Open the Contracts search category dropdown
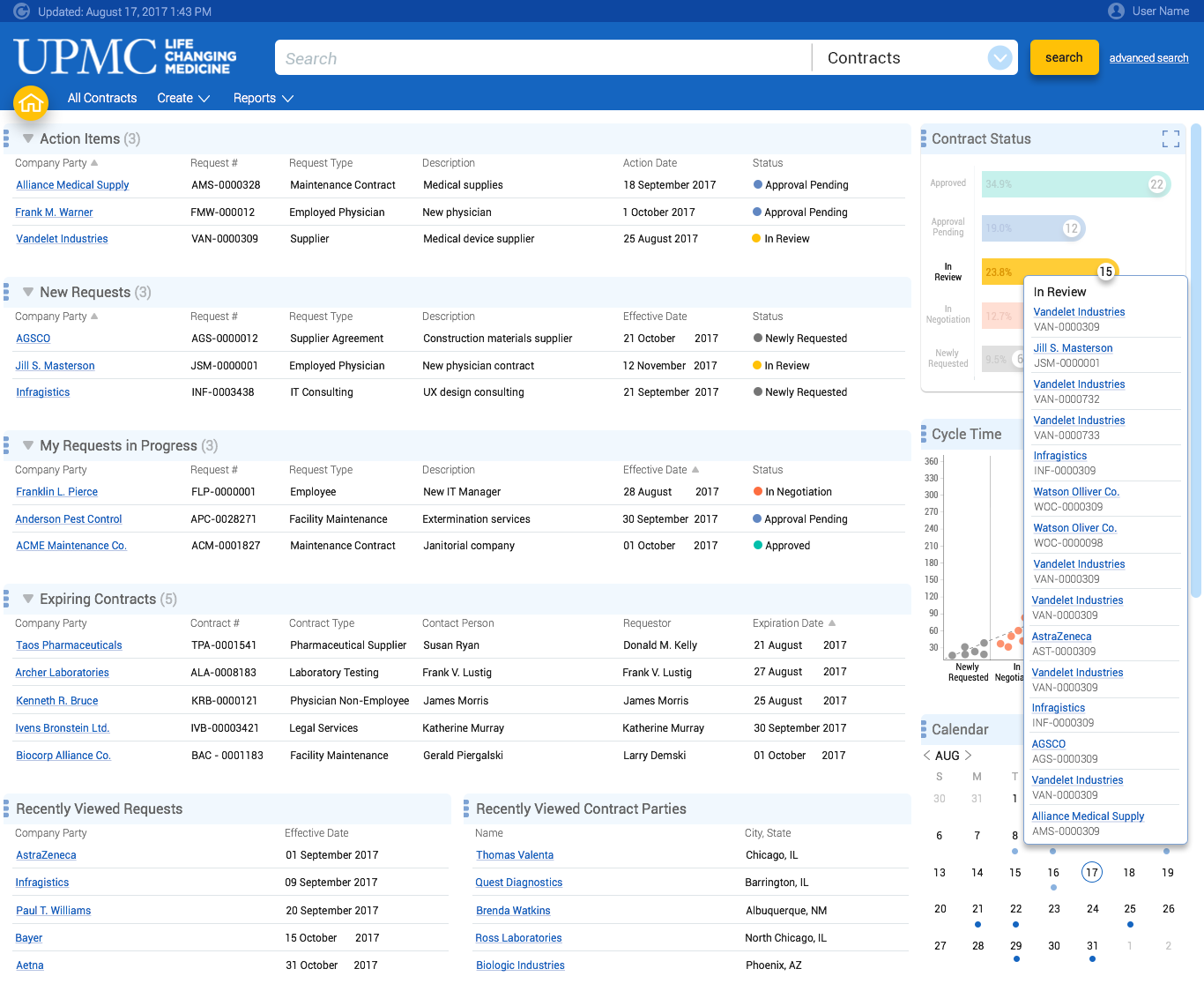1204x1006 pixels. click(x=1000, y=57)
